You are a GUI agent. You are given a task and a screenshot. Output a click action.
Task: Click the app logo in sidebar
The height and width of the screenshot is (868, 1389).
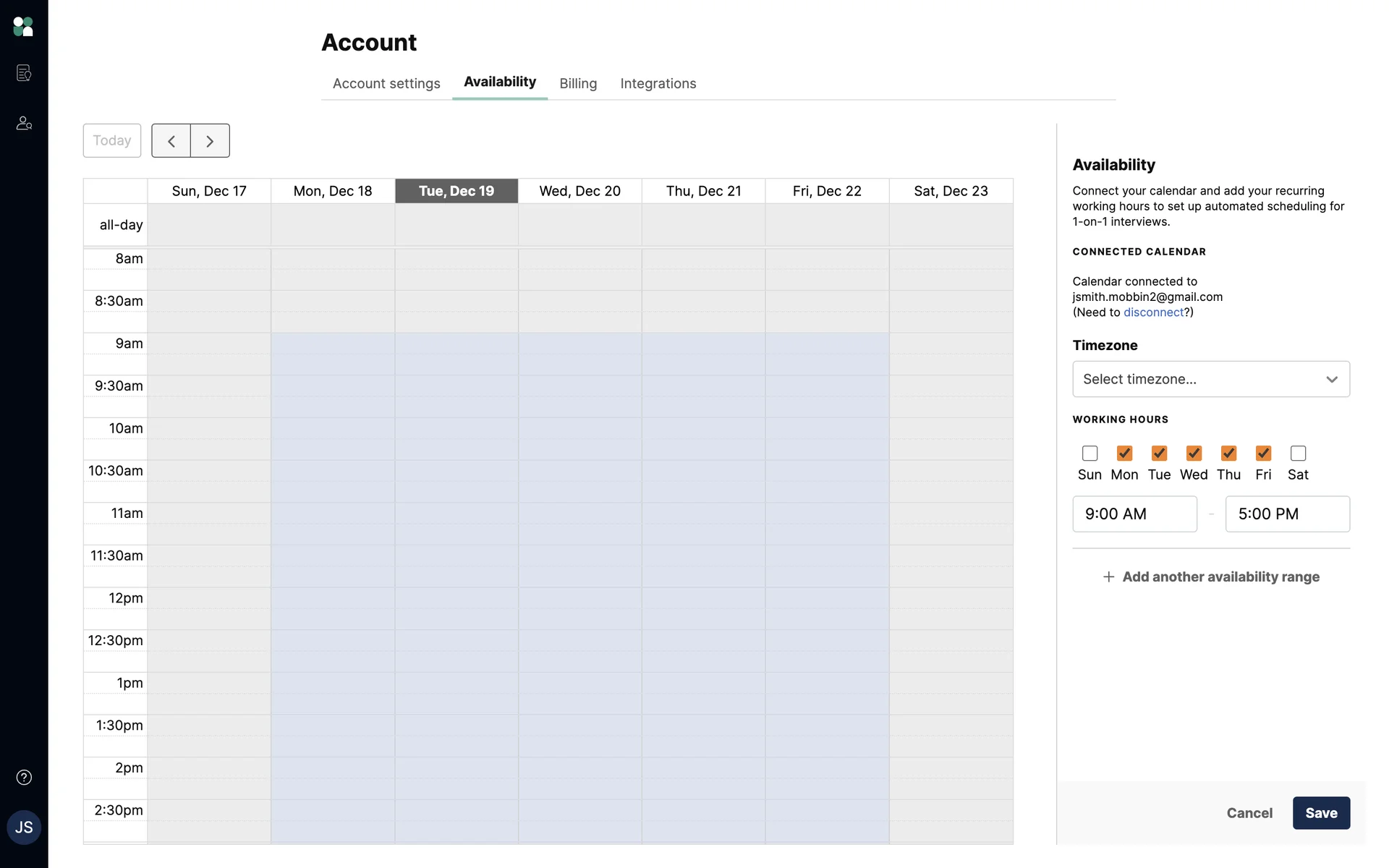(x=23, y=27)
